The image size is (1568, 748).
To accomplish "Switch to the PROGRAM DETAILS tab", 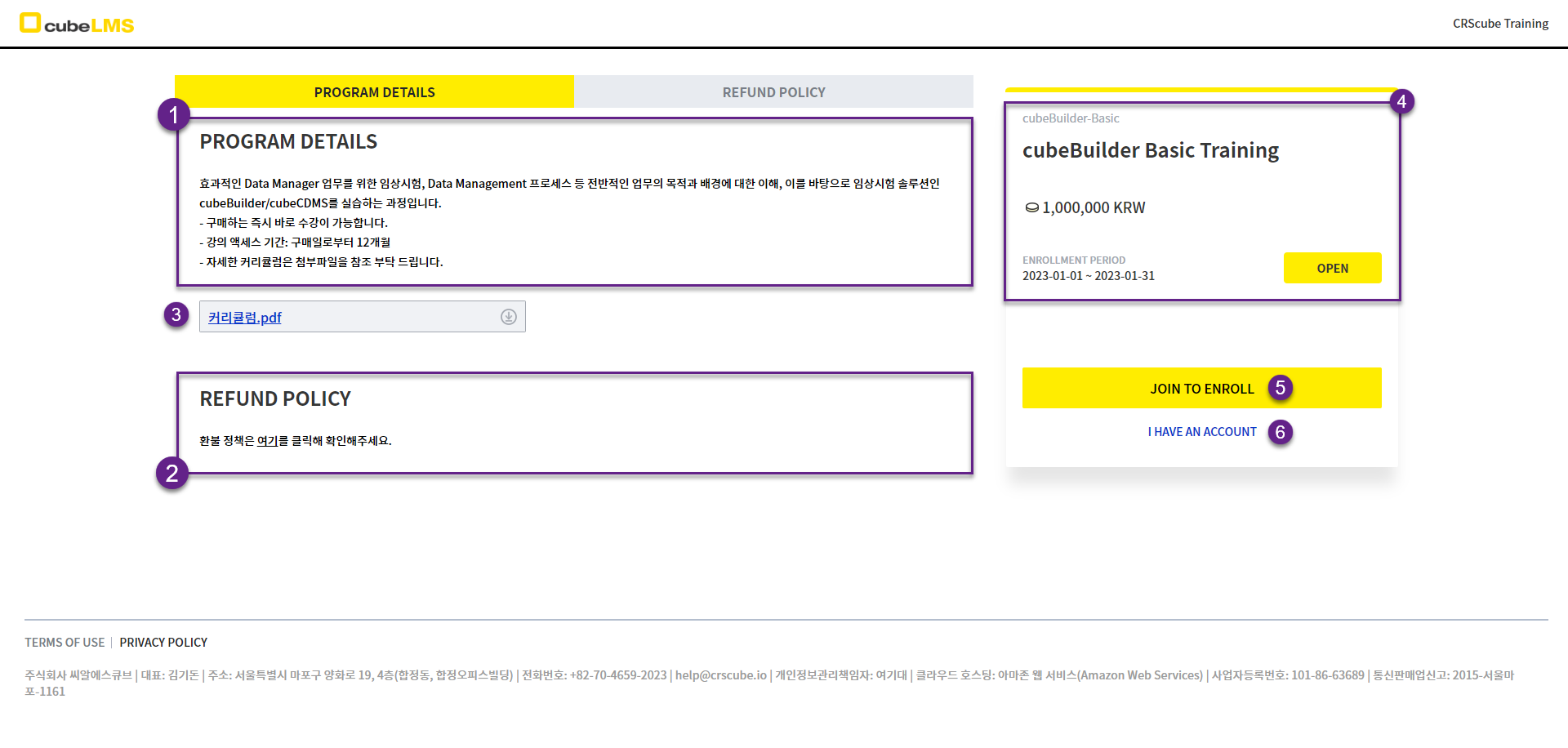I will (374, 92).
